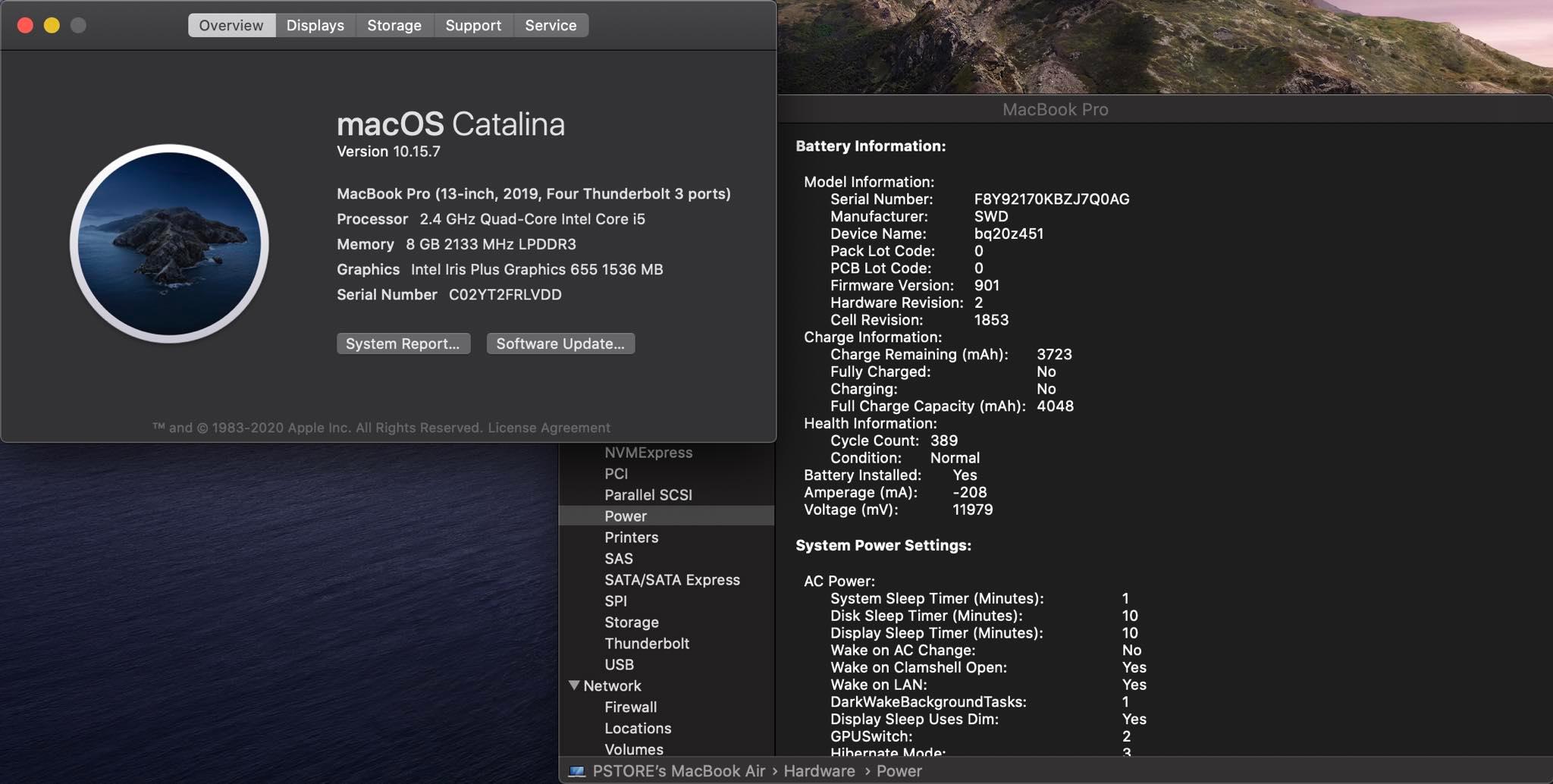The width and height of the screenshot is (1553, 784).
Task: Switch to the Displays tab
Action: [315, 25]
